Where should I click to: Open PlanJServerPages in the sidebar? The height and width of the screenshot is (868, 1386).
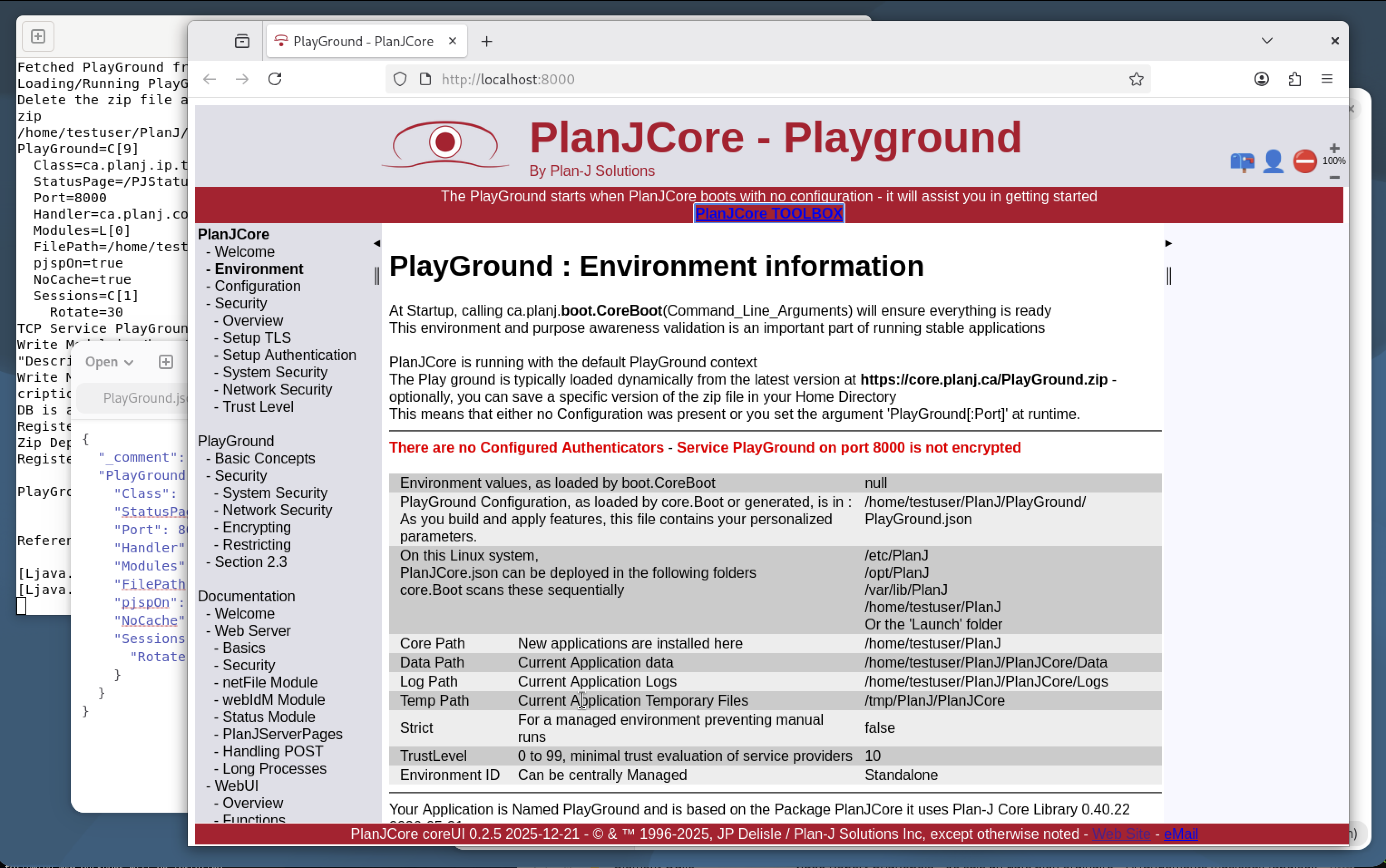pyautogui.click(x=283, y=734)
